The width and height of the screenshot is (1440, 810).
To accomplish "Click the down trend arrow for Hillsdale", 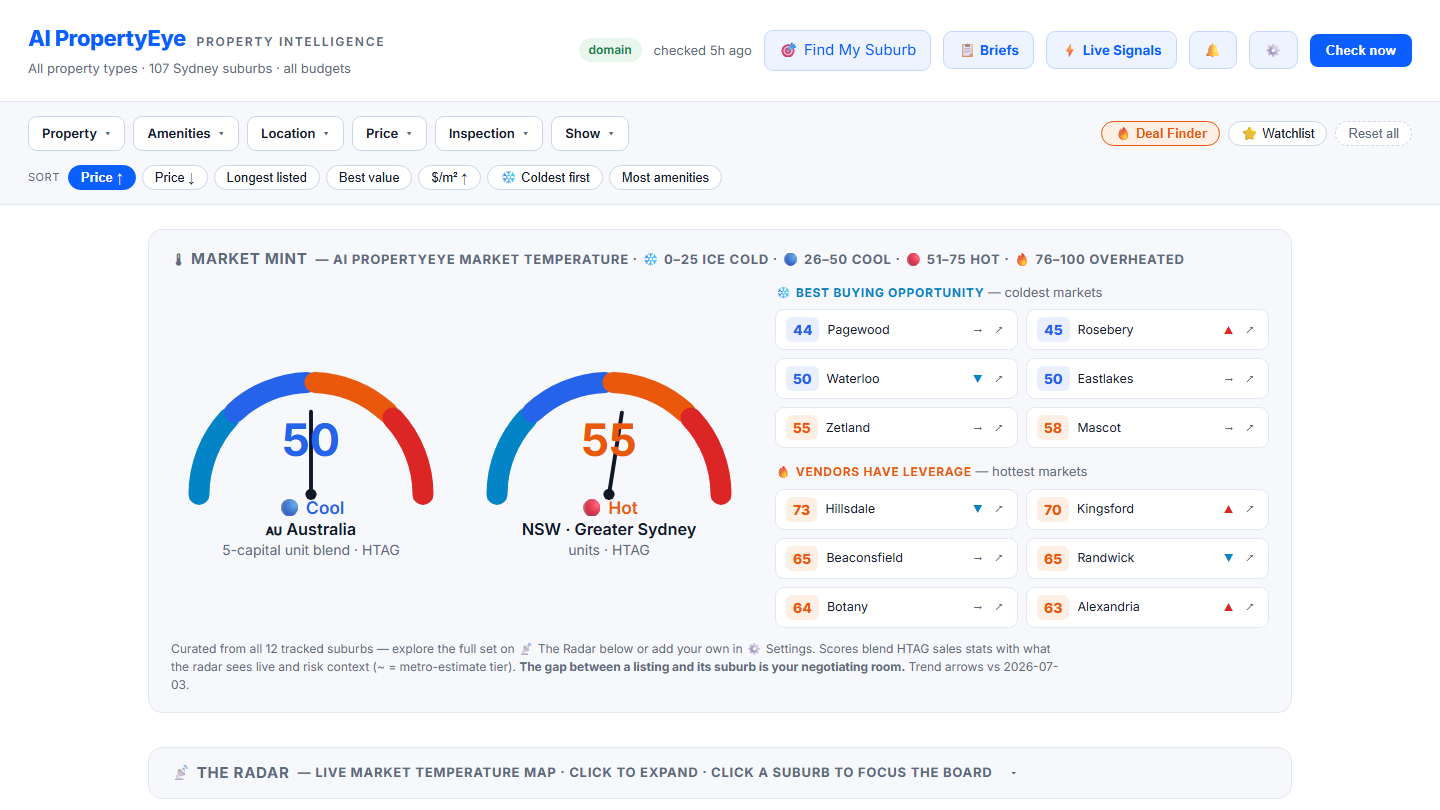I will 978,509.
